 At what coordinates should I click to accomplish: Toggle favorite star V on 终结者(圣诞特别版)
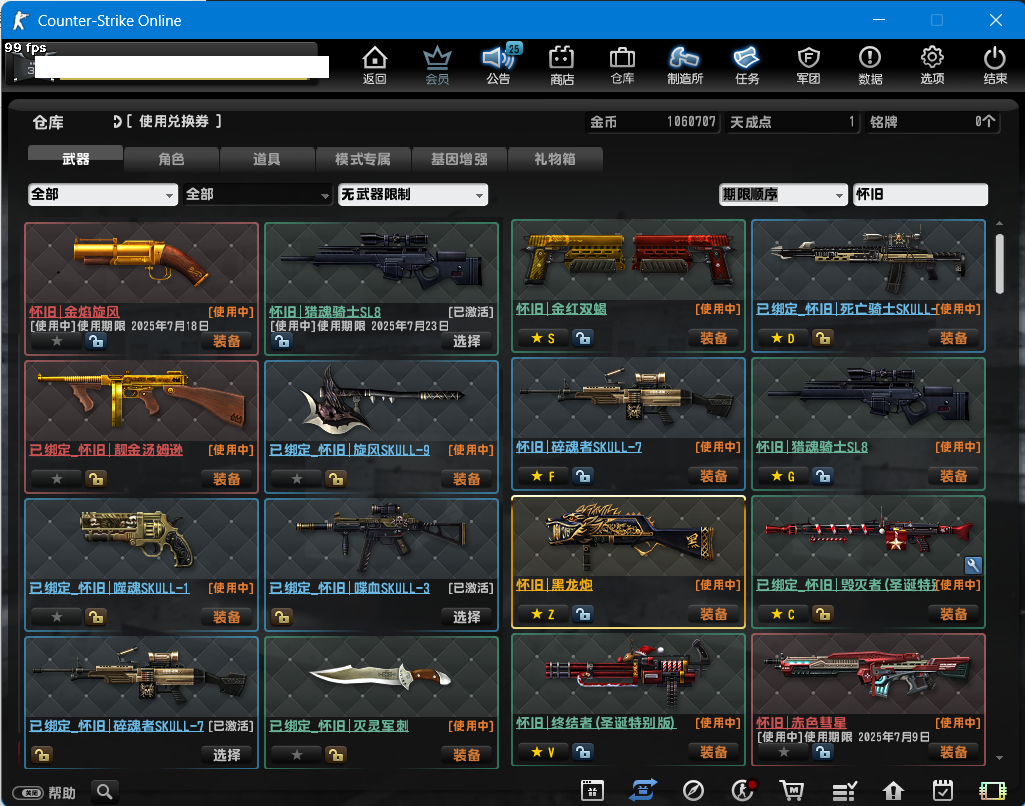[543, 752]
